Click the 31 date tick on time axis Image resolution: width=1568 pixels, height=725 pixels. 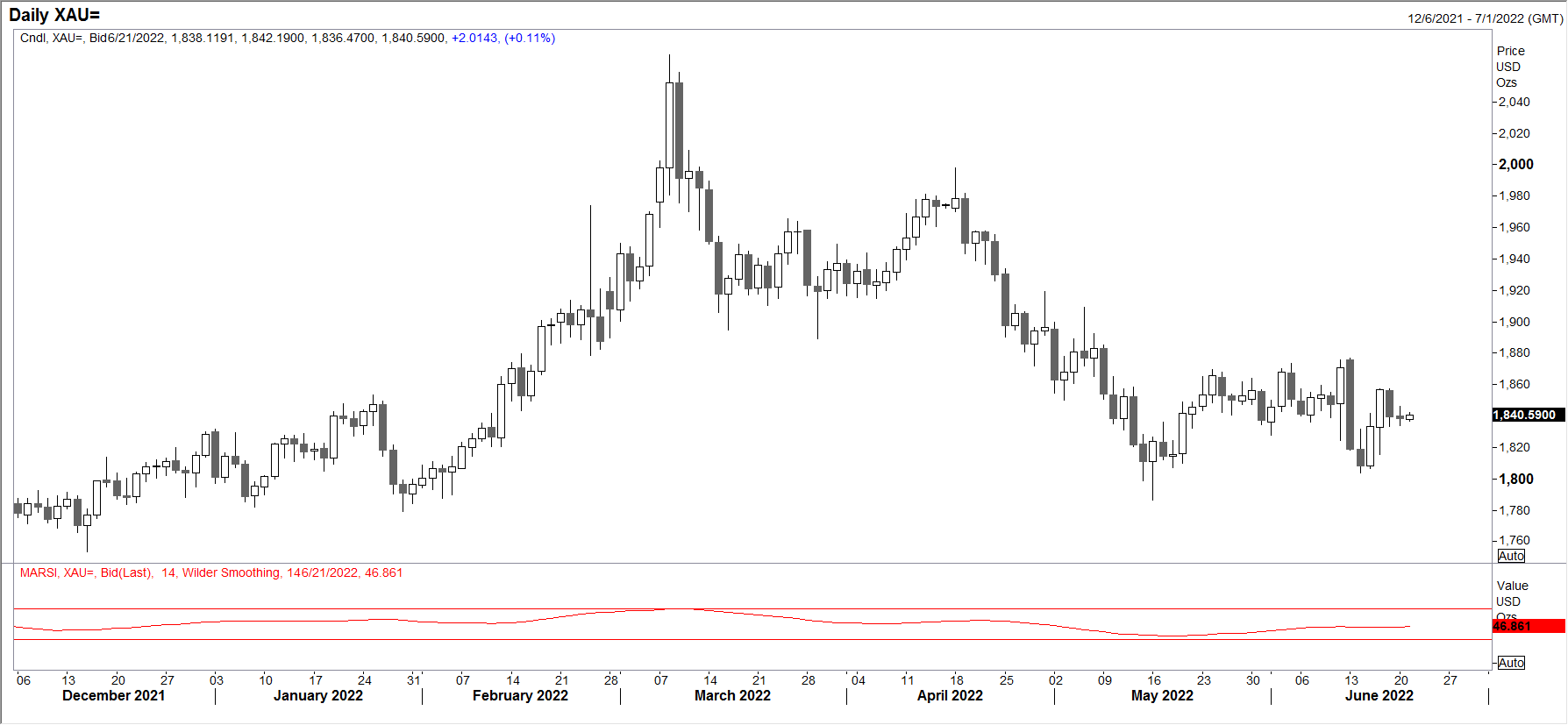pyautogui.click(x=414, y=680)
